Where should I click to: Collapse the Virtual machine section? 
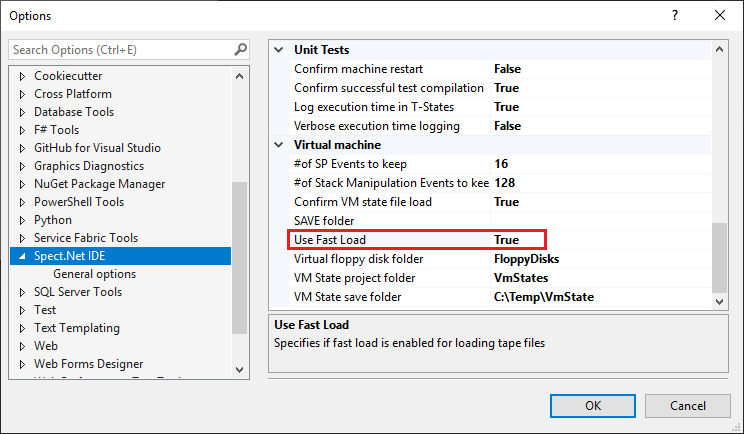[x=279, y=145]
